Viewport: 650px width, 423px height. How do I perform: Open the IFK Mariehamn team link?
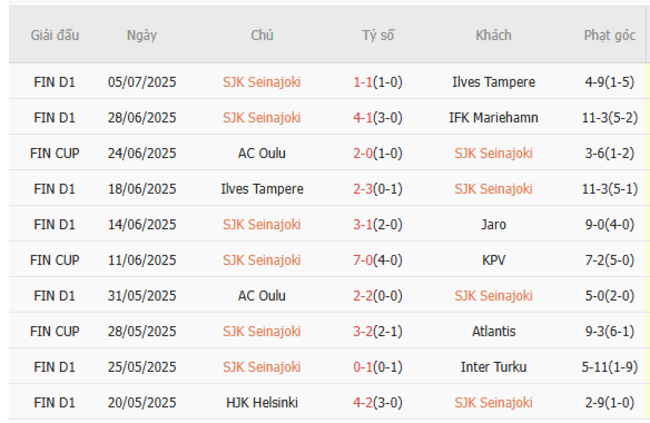point(493,117)
